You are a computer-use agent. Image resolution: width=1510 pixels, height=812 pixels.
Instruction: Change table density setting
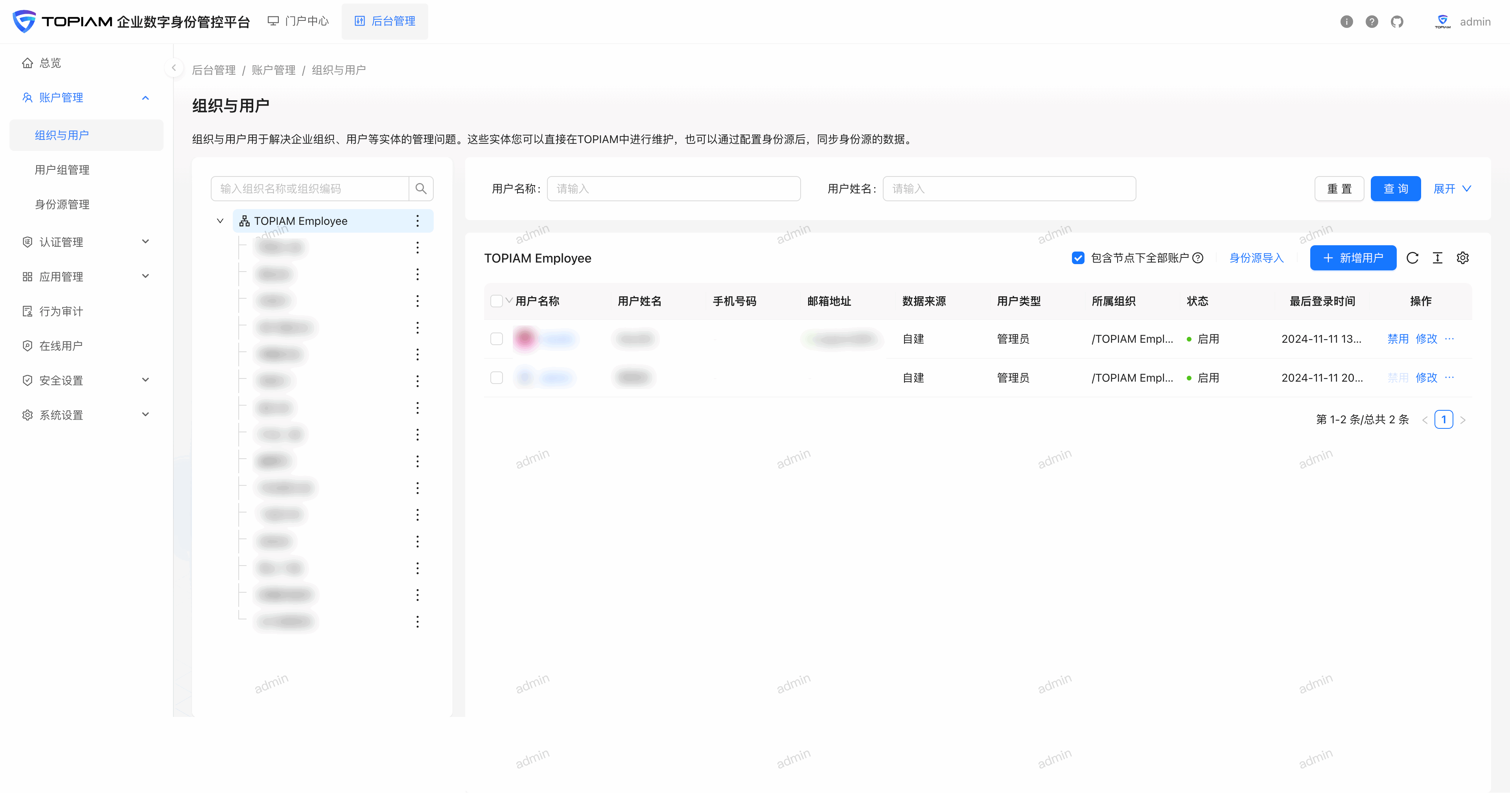(x=1437, y=258)
